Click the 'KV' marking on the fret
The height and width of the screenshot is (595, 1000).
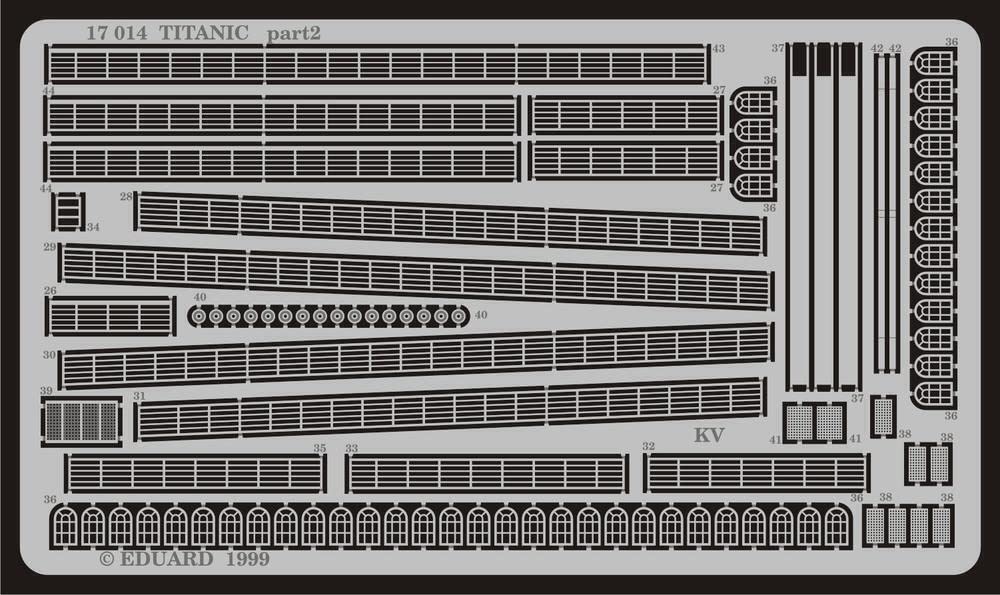pos(709,435)
